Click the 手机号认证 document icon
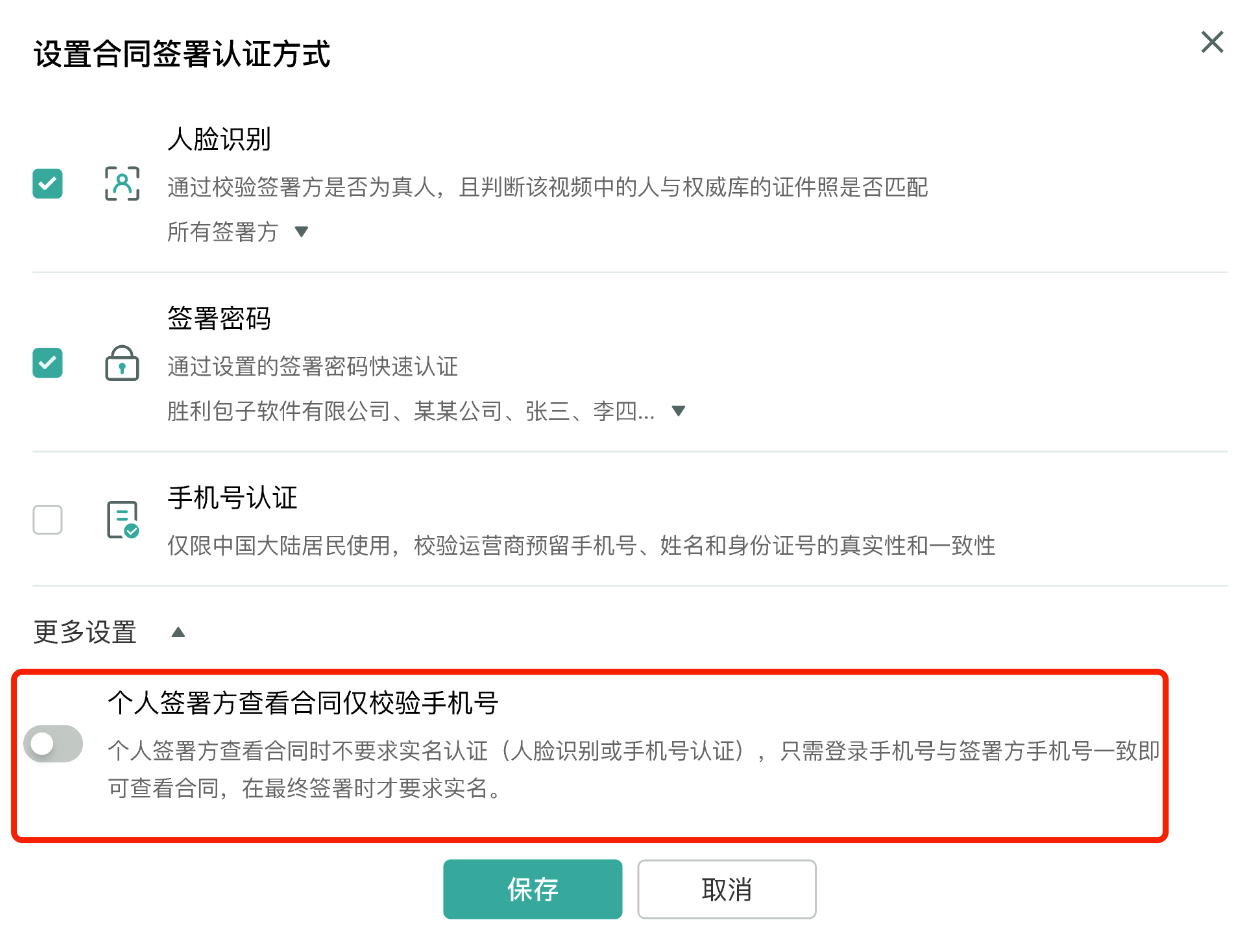1247x942 pixels. tap(122, 520)
